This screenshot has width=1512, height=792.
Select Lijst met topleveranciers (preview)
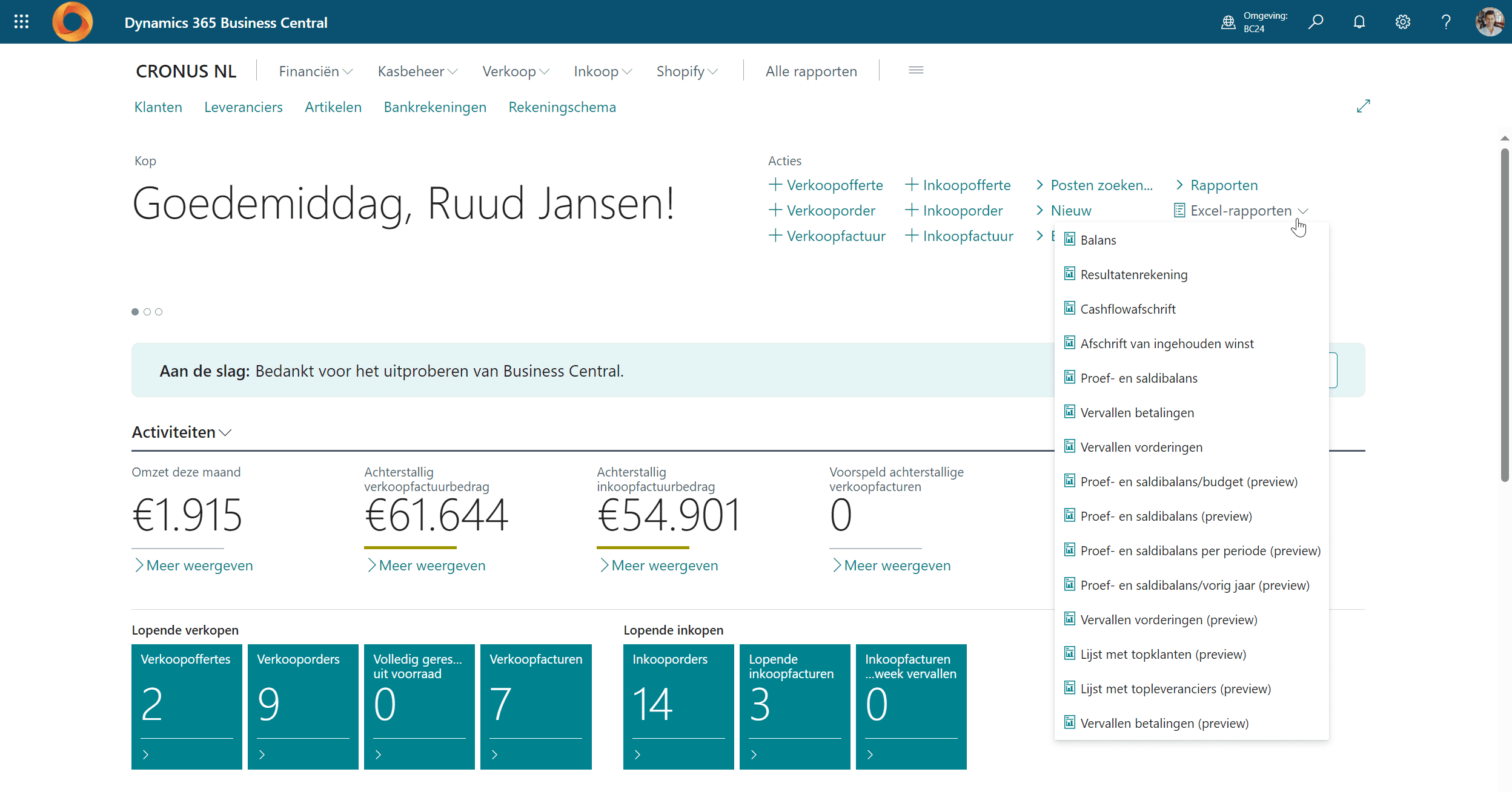pyautogui.click(x=1191, y=688)
